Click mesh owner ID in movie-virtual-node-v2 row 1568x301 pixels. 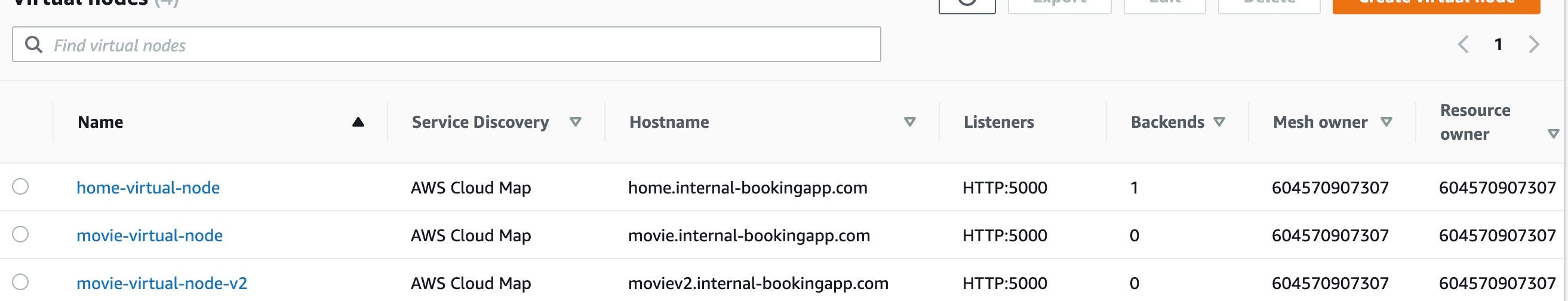pyautogui.click(x=1330, y=283)
